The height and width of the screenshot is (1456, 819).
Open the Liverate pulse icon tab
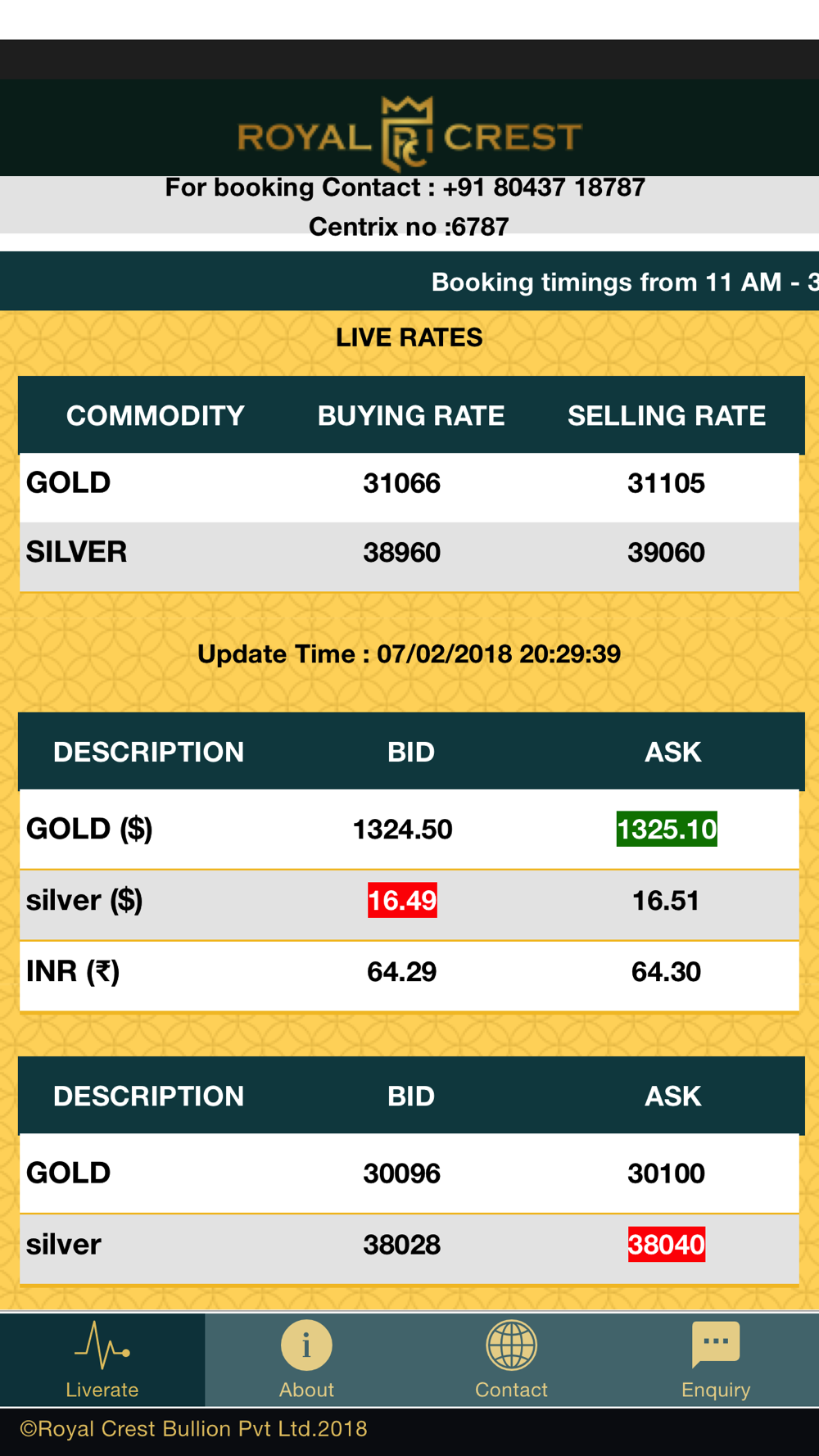tap(102, 1345)
